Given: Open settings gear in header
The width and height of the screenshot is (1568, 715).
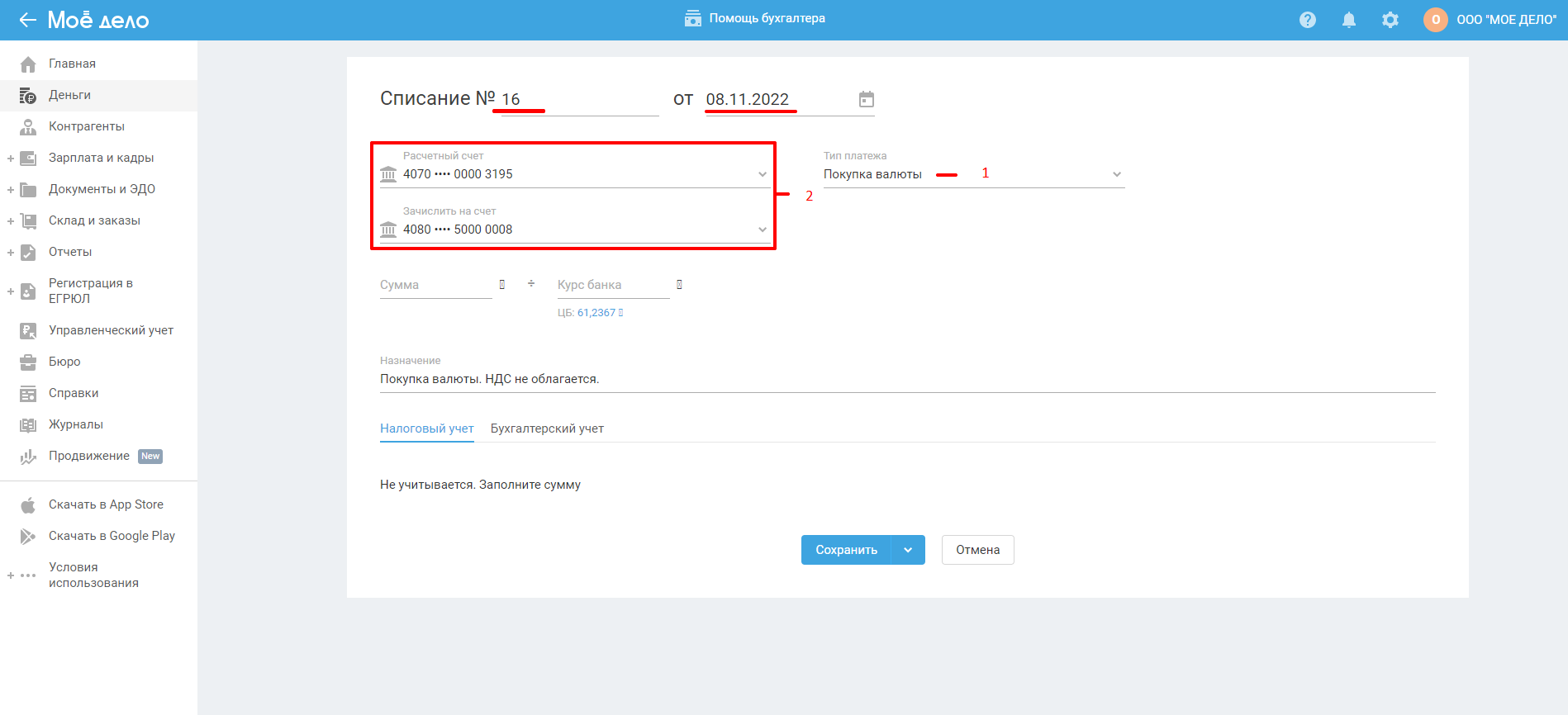Looking at the screenshot, I should [1390, 20].
